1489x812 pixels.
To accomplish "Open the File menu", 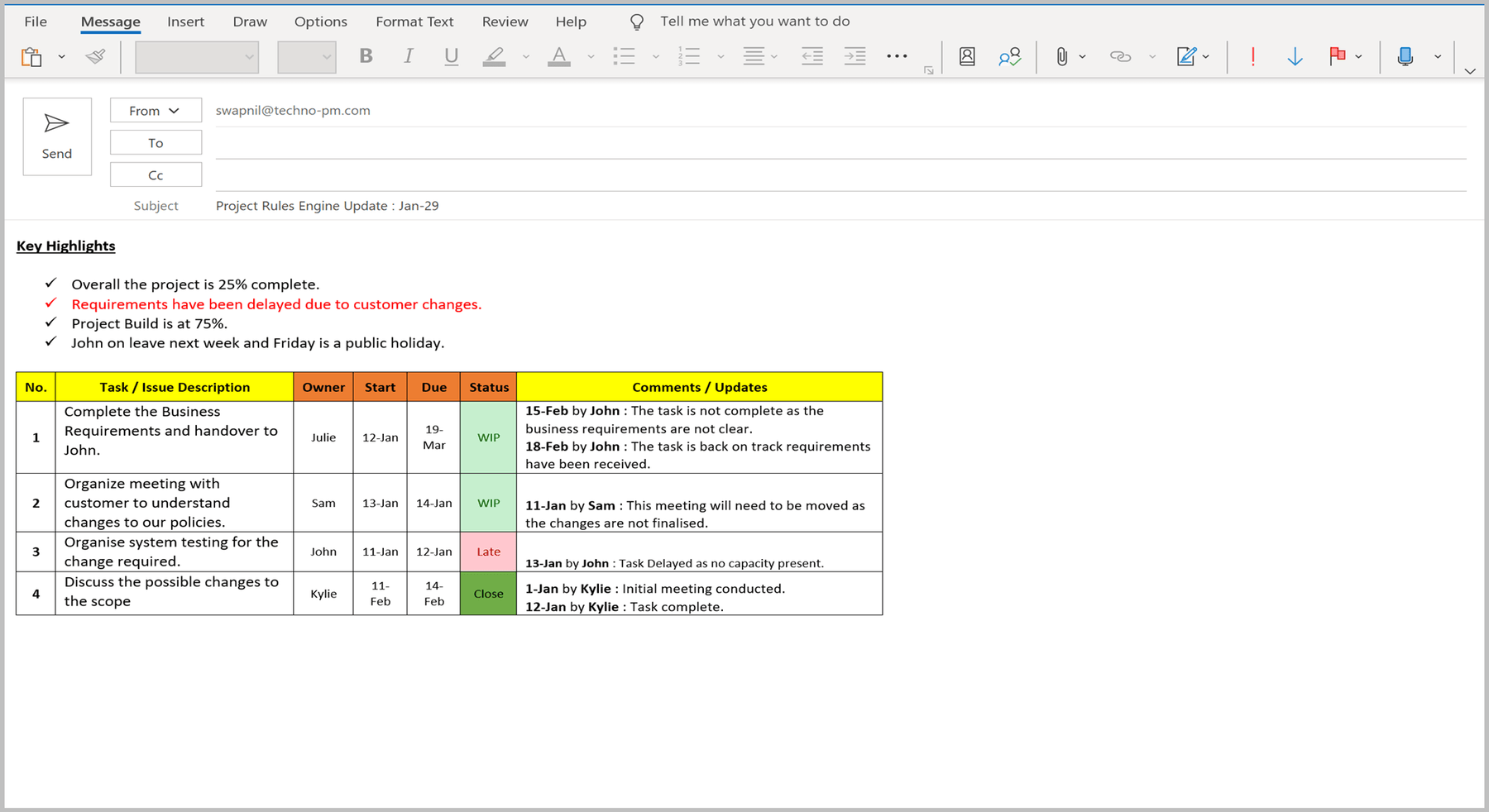I will [x=36, y=21].
